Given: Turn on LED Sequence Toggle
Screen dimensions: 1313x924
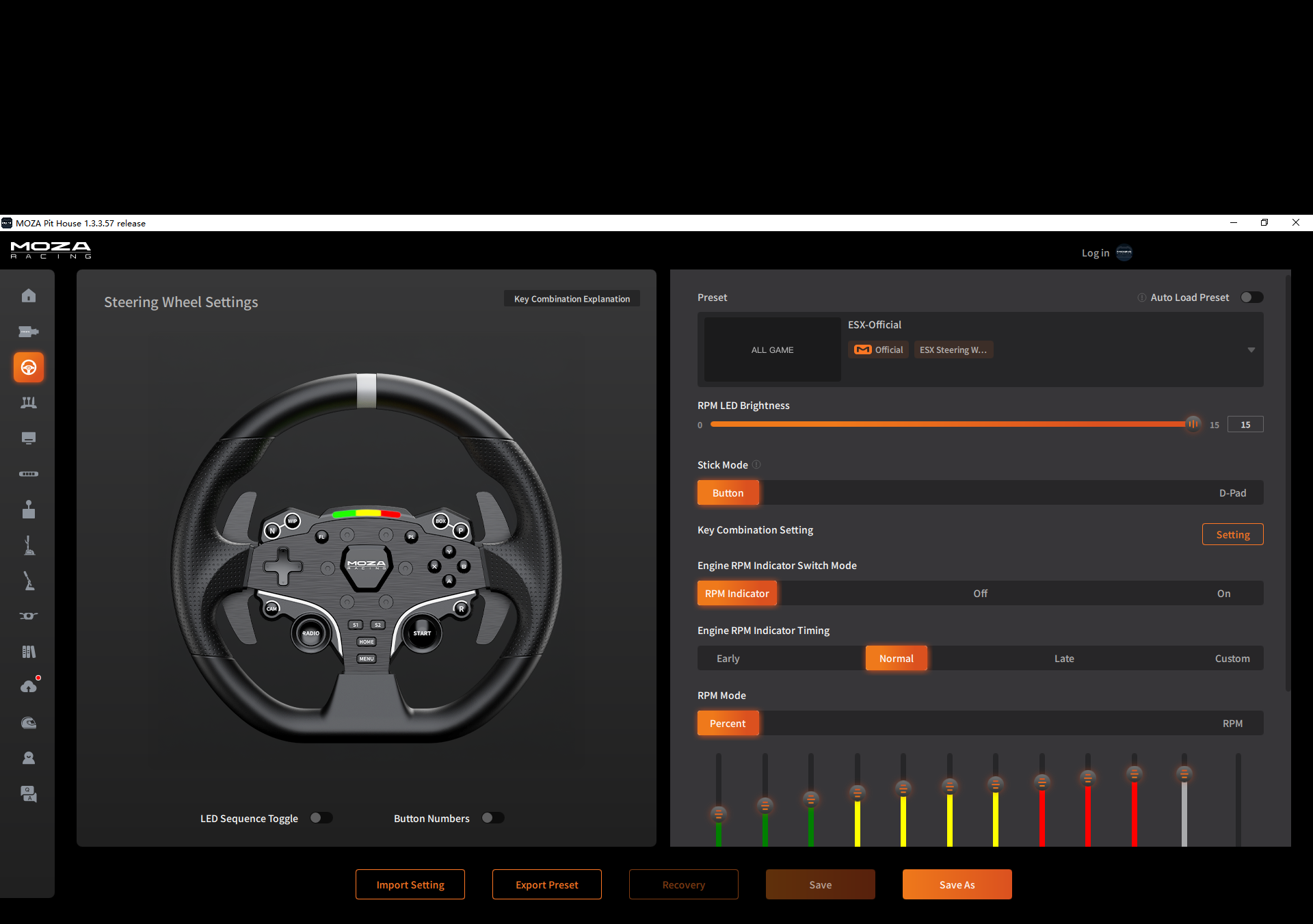Looking at the screenshot, I should pyautogui.click(x=321, y=818).
